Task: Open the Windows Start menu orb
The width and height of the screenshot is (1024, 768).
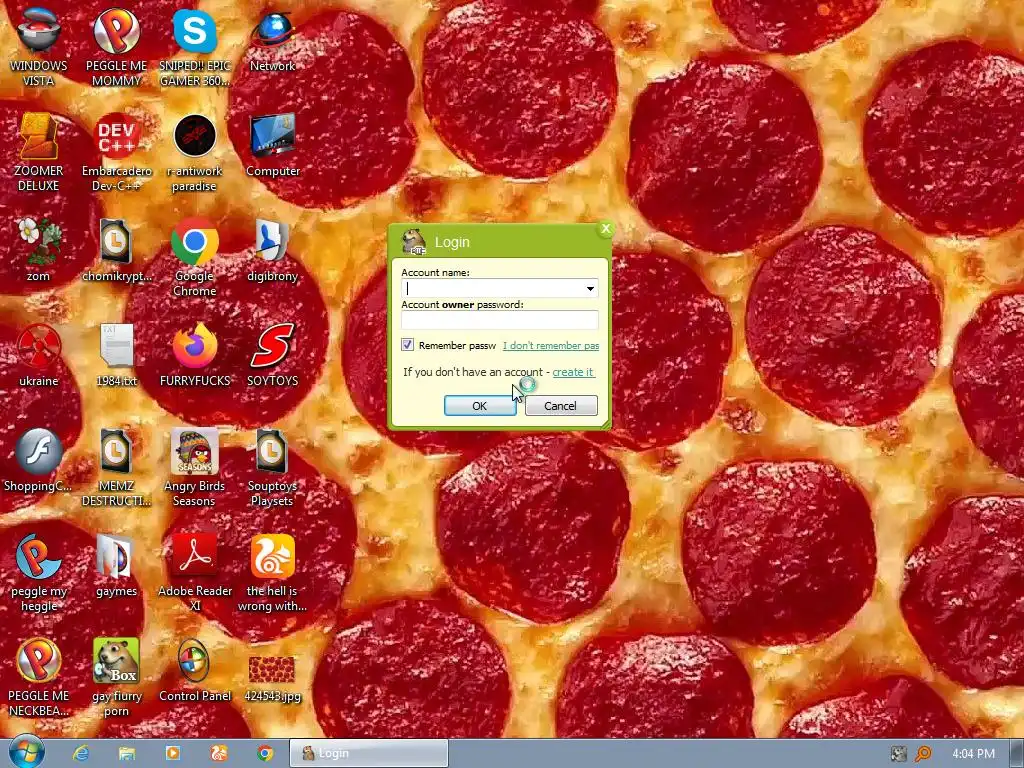Action: [x=26, y=753]
